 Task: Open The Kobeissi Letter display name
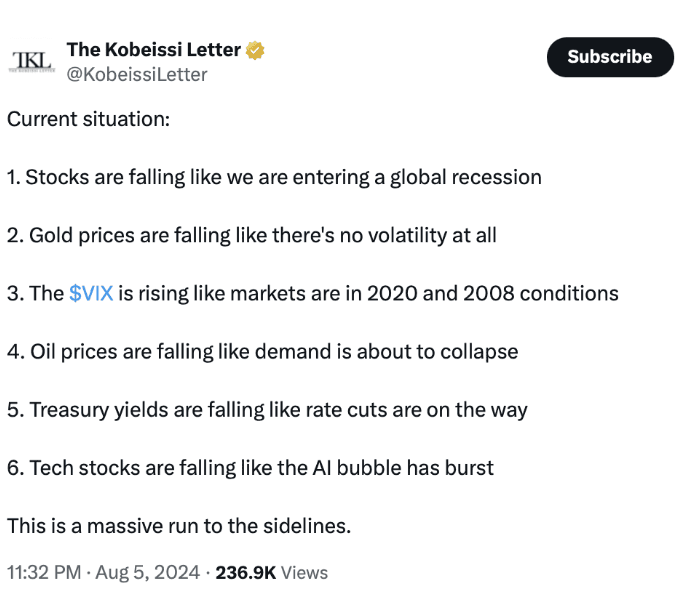(154, 50)
